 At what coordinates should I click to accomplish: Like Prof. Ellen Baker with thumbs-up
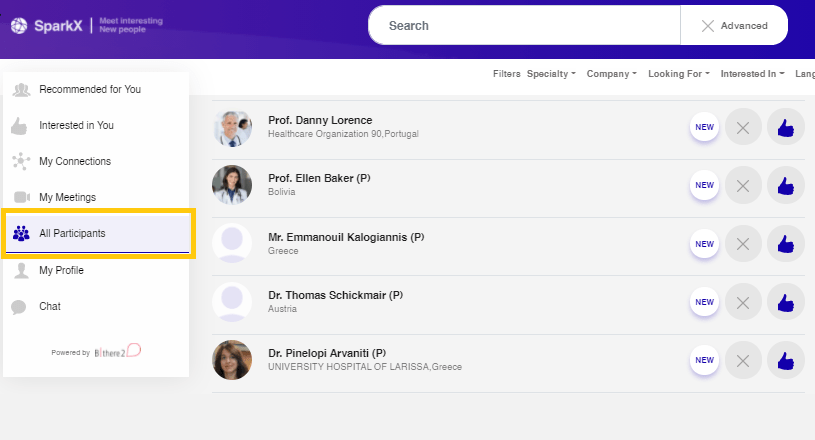pos(785,185)
